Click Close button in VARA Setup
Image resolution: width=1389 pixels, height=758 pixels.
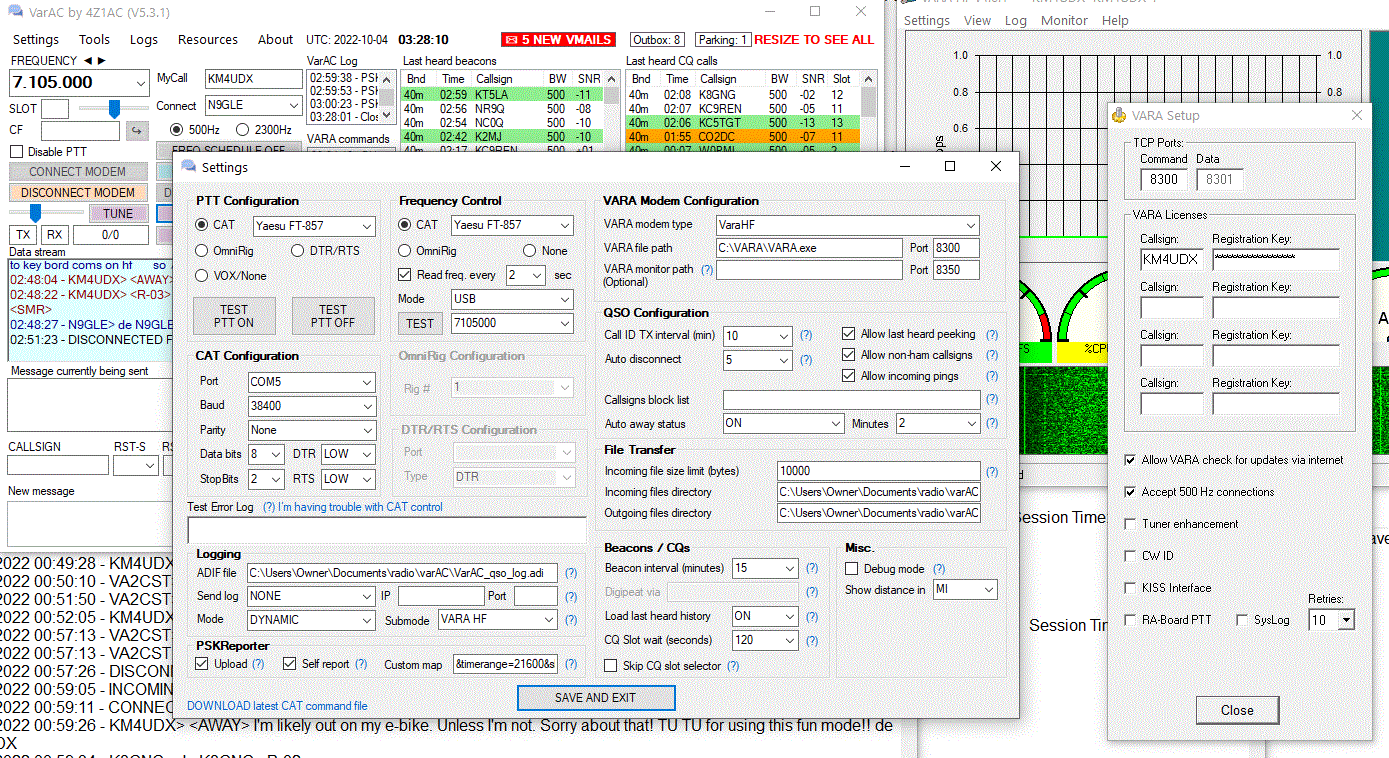1237,710
